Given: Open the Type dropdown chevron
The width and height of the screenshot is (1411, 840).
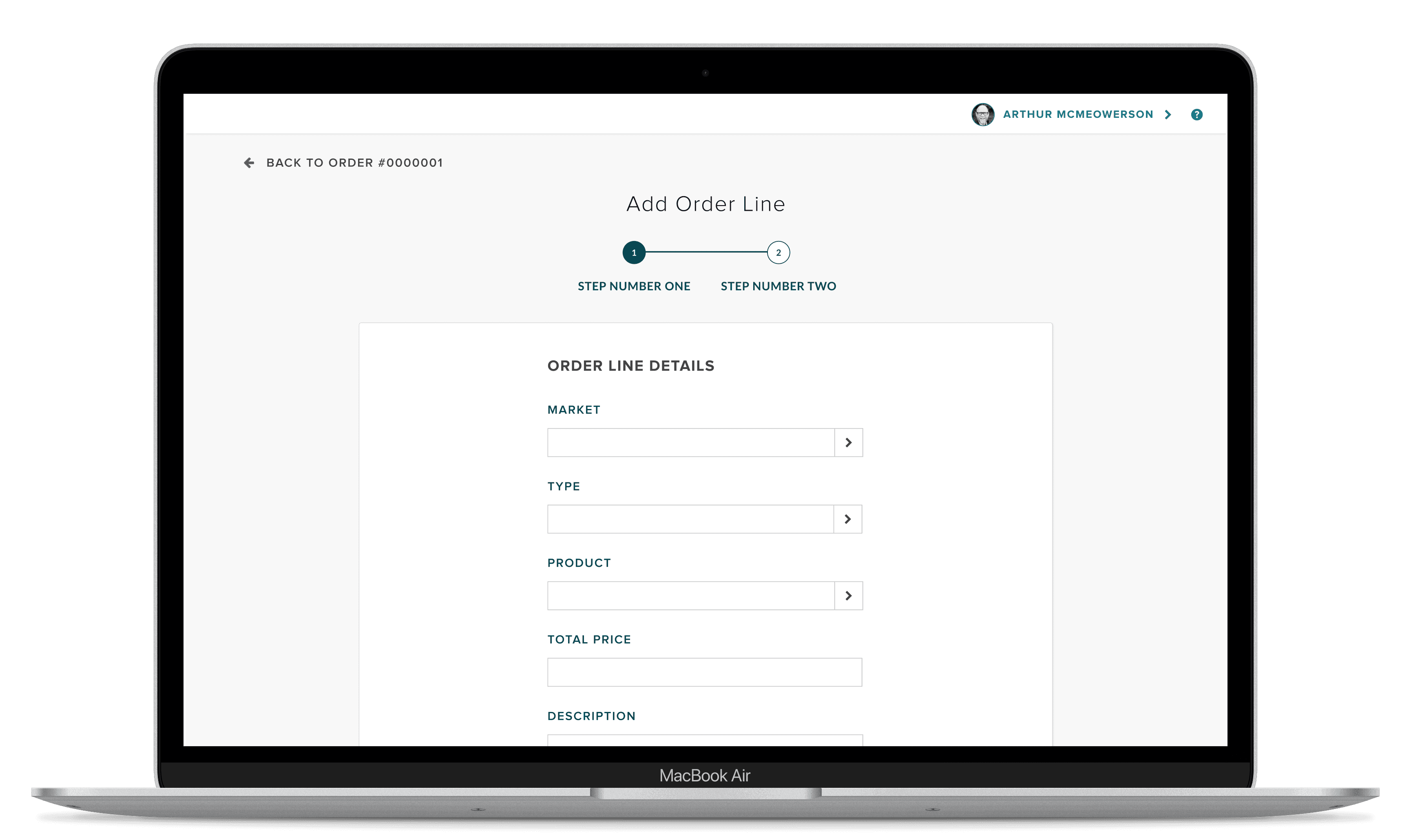Looking at the screenshot, I should (x=848, y=519).
